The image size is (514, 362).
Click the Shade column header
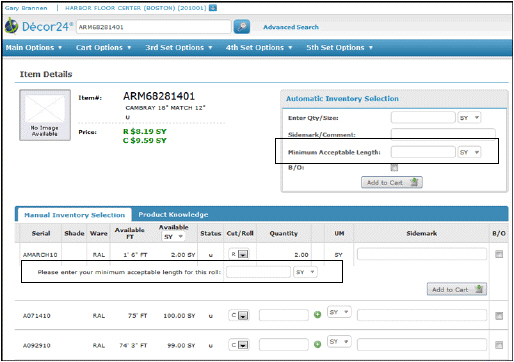[74, 233]
